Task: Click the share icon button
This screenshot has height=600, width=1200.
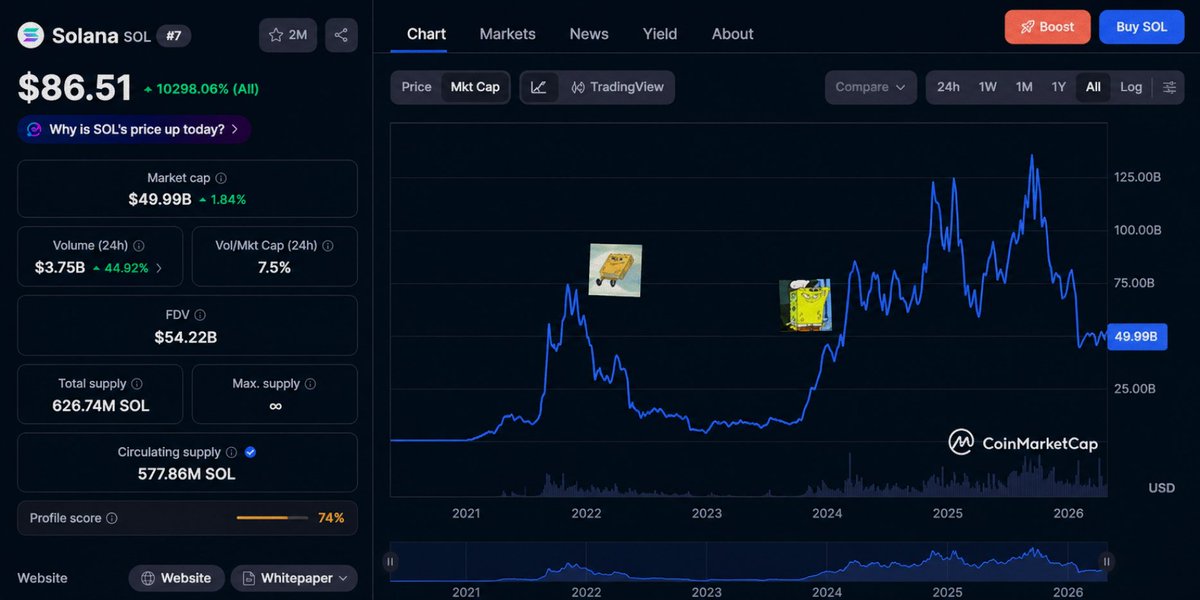Action: 341,35
